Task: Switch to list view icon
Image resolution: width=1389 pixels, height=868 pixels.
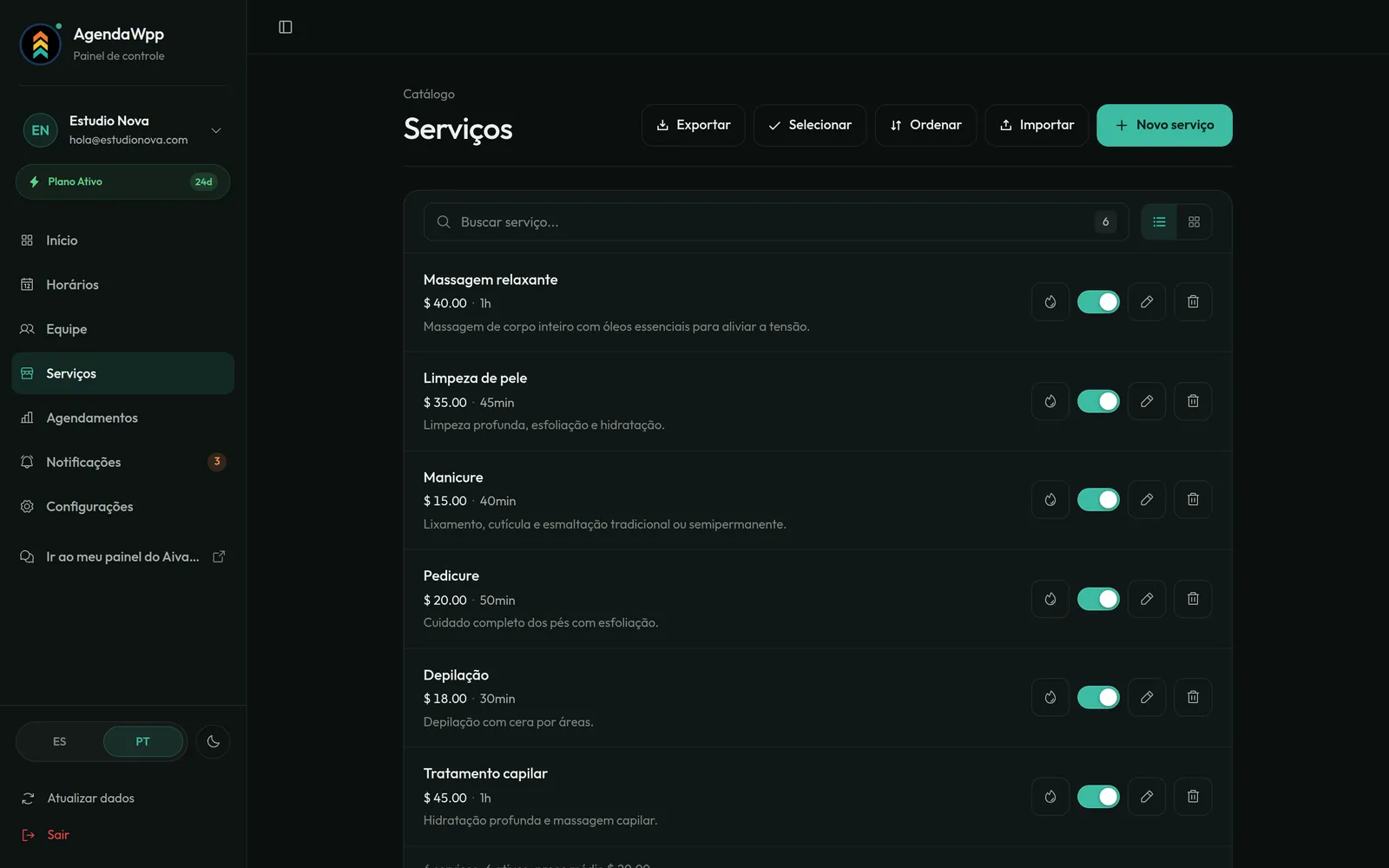Action: pyautogui.click(x=1159, y=222)
